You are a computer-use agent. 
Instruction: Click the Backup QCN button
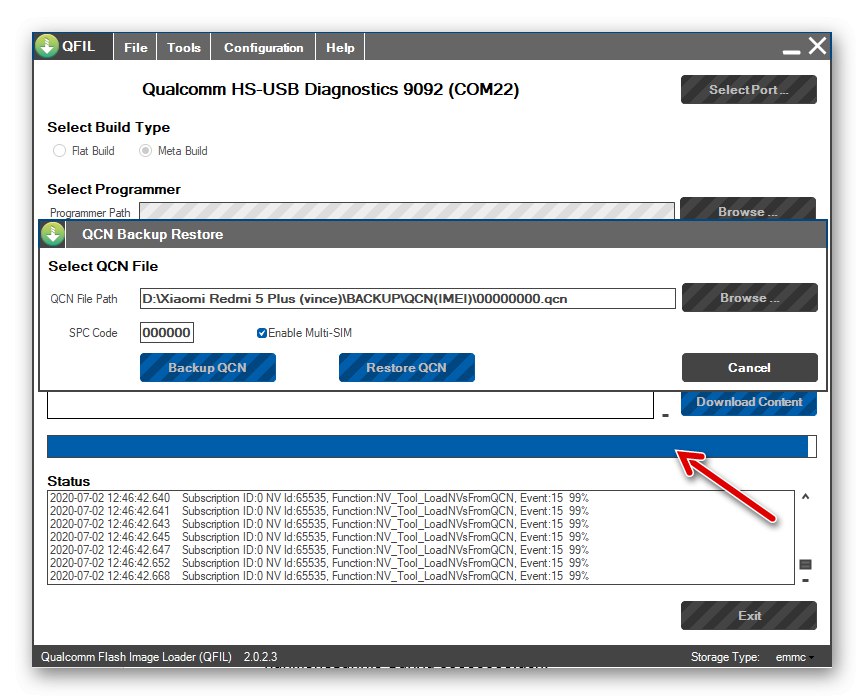pos(208,368)
